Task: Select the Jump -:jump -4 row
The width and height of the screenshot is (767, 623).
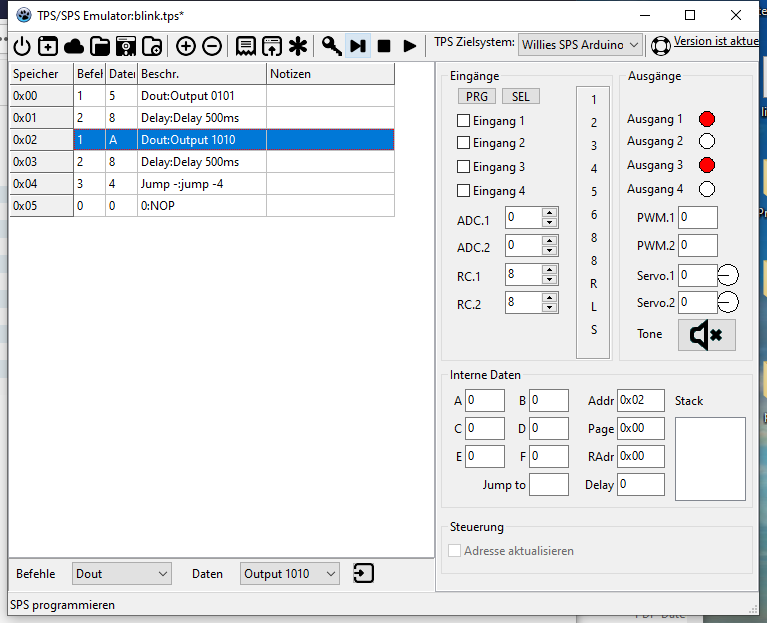Action: tap(200, 184)
